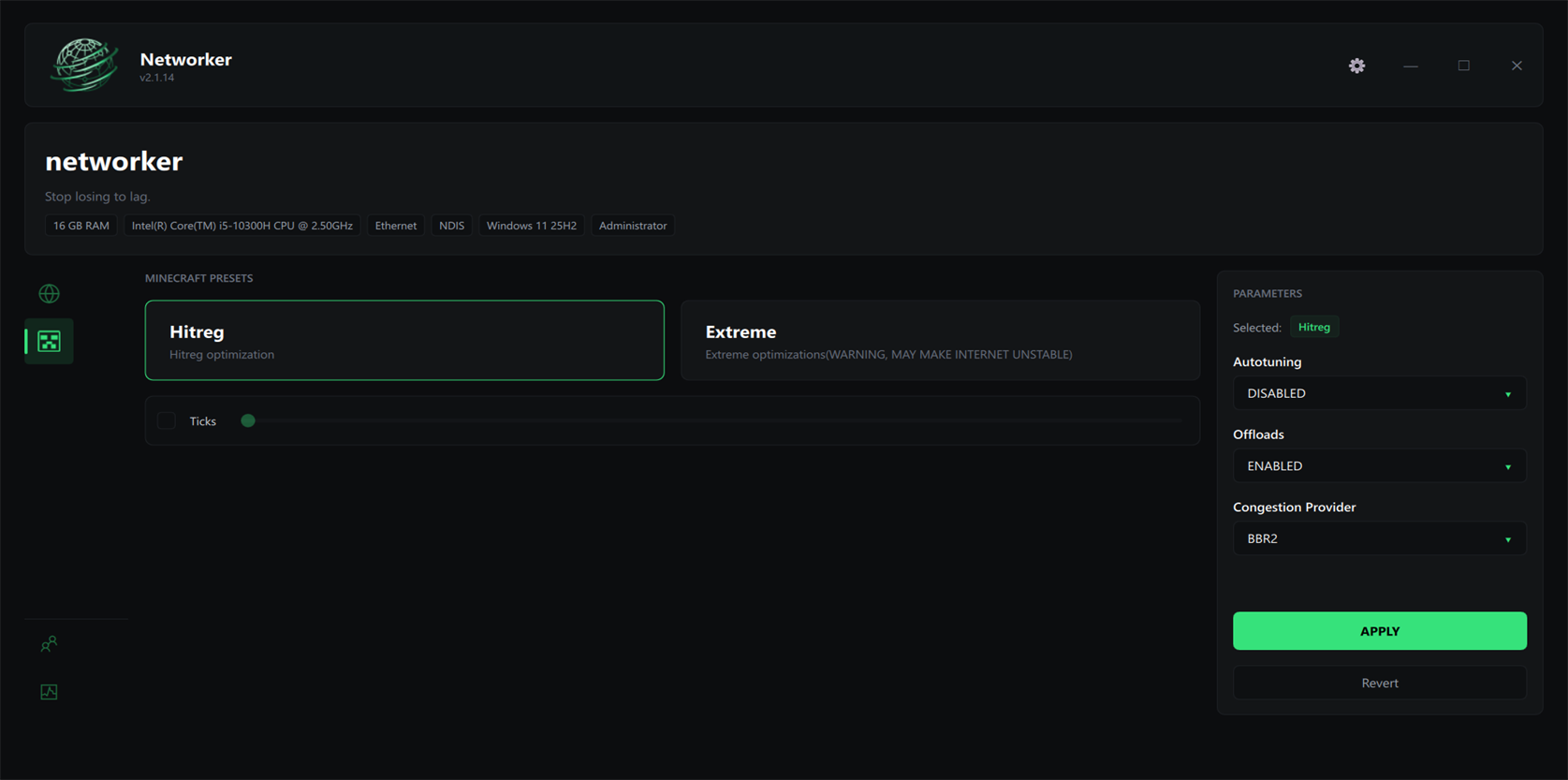Select the Hitreg preset card
Image resolution: width=1568 pixels, height=780 pixels.
point(404,340)
